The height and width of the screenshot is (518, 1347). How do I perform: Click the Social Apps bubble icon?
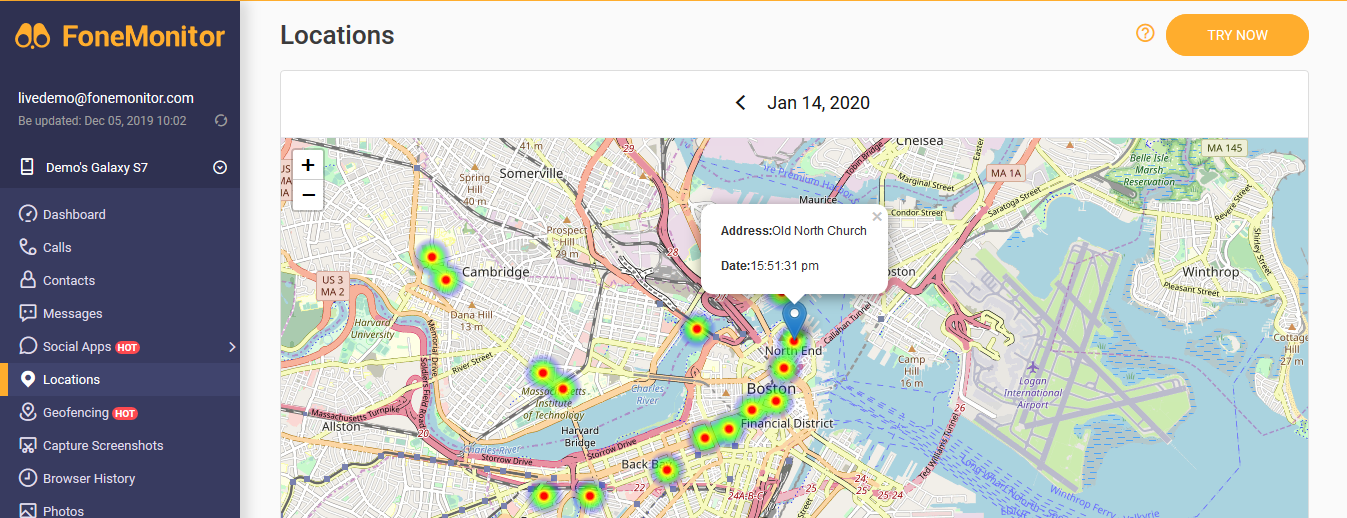pos(28,346)
